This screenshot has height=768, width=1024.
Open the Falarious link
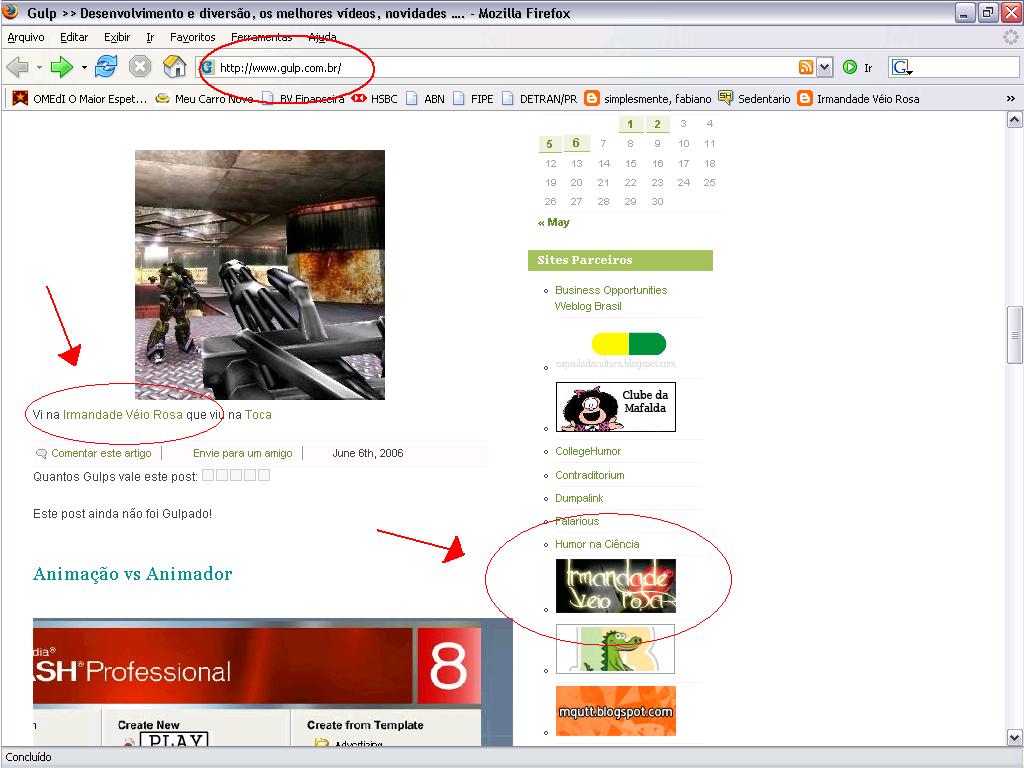[x=577, y=521]
